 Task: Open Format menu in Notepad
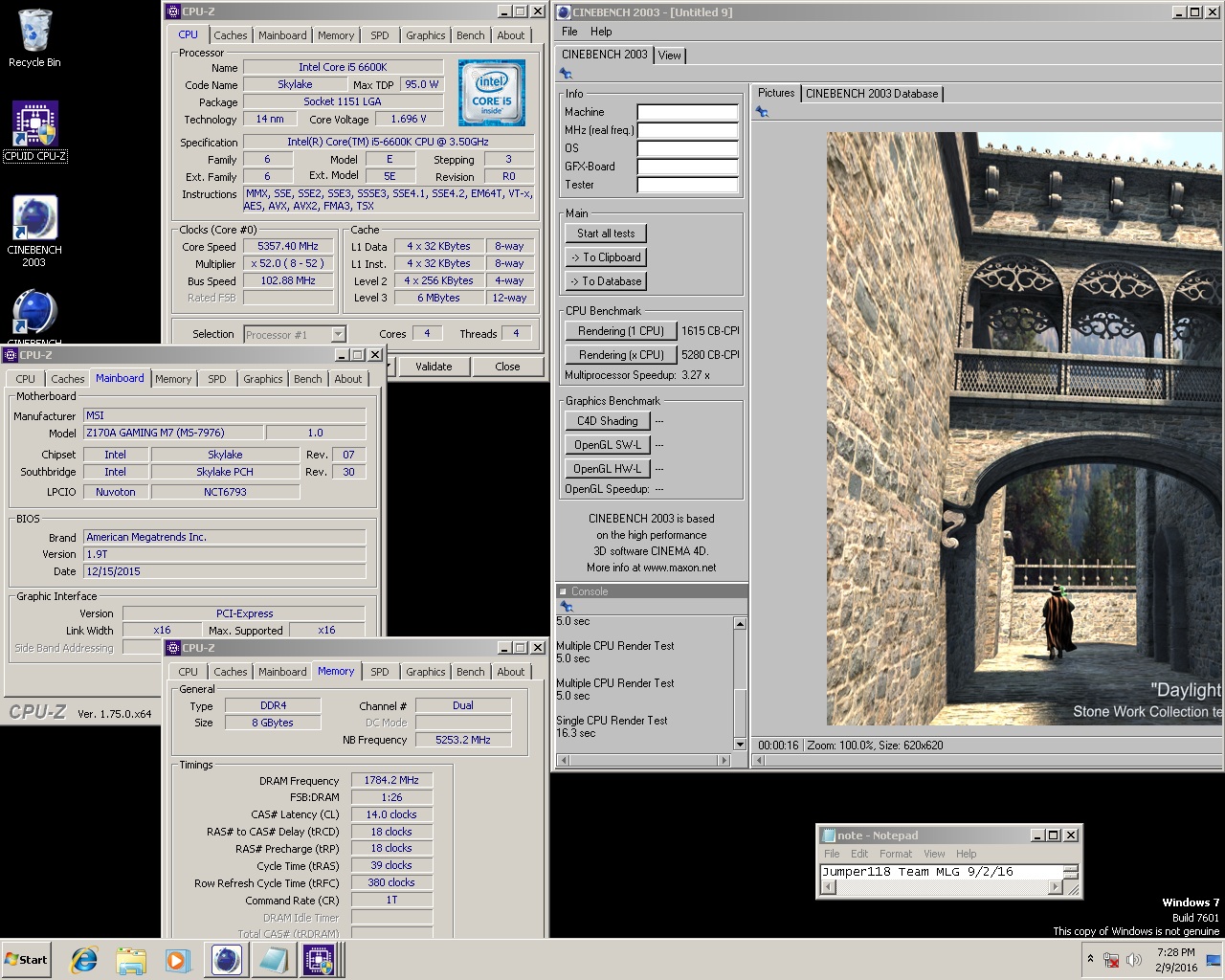pyautogui.click(x=896, y=854)
